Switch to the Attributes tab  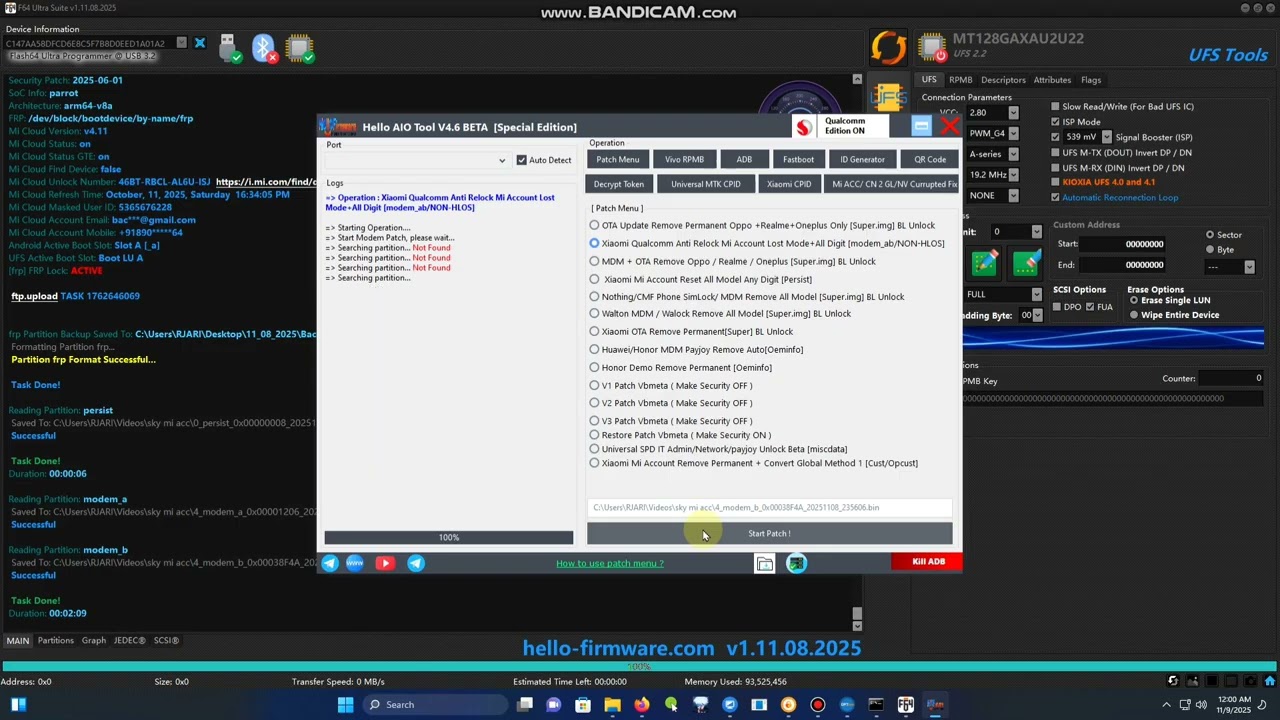coord(1052,80)
